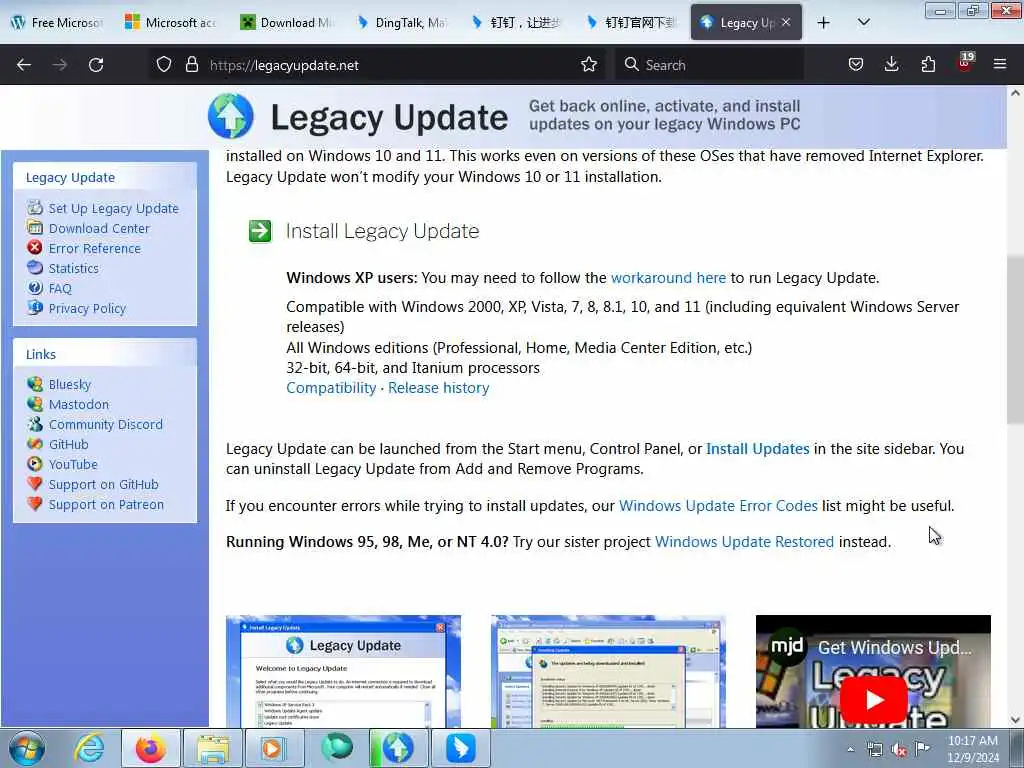The height and width of the screenshot is (768, 1024).
Task: Open the GitHub sidebar link
Action: click(68, 444)
